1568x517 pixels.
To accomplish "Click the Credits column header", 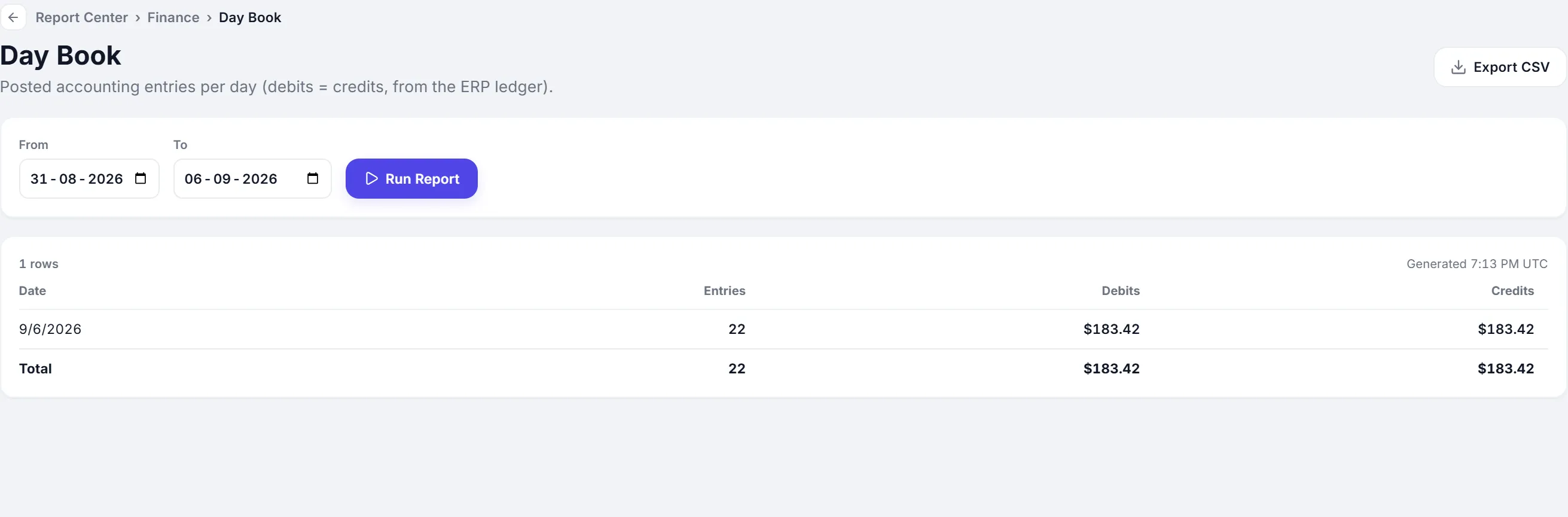I will point(1512,291).
